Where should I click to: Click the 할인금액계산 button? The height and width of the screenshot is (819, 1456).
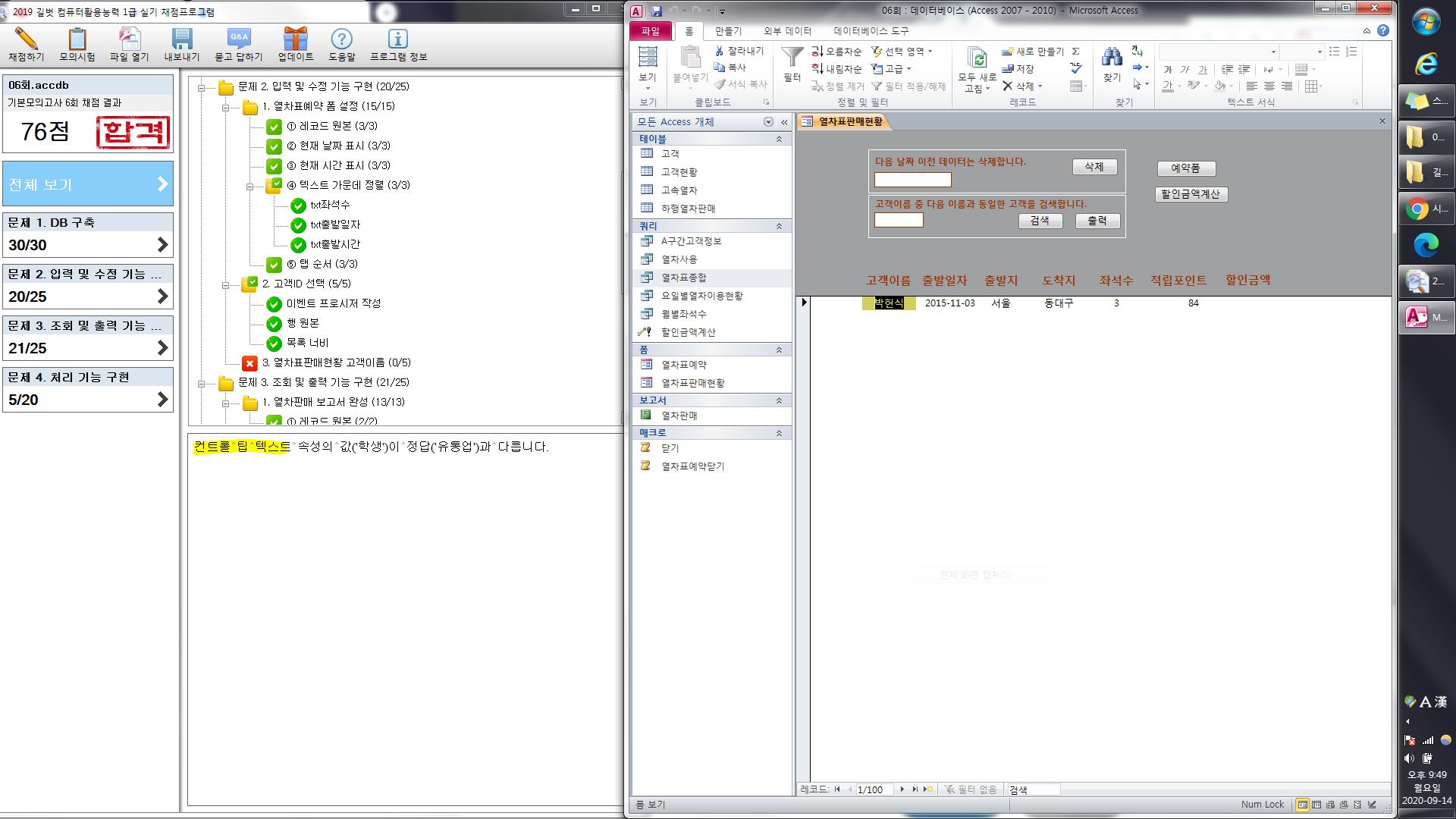pos(1190,194)
